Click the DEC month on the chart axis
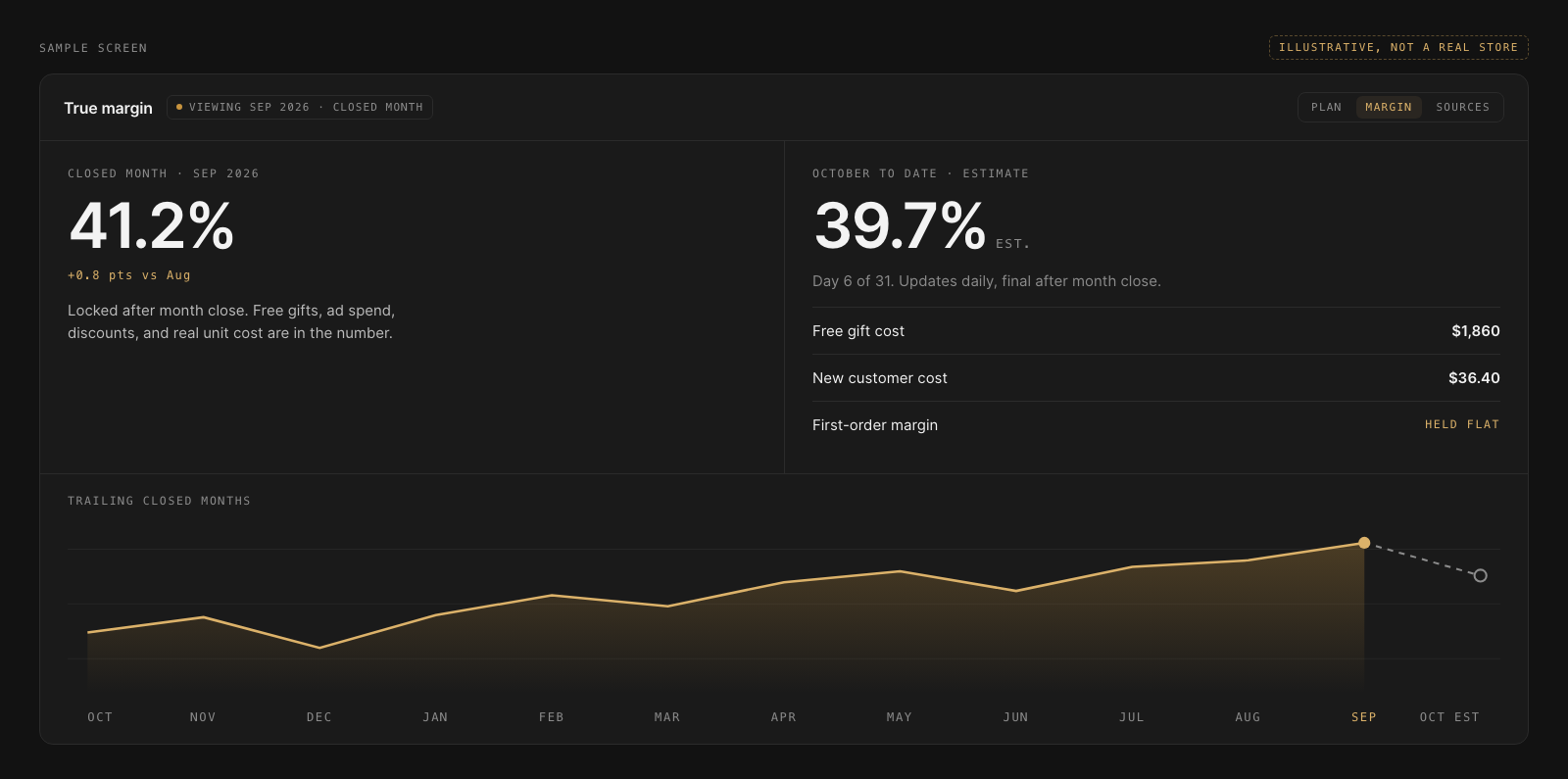Screen dimensions: 1568x779 pyautogui.click(x=319, y=717)
